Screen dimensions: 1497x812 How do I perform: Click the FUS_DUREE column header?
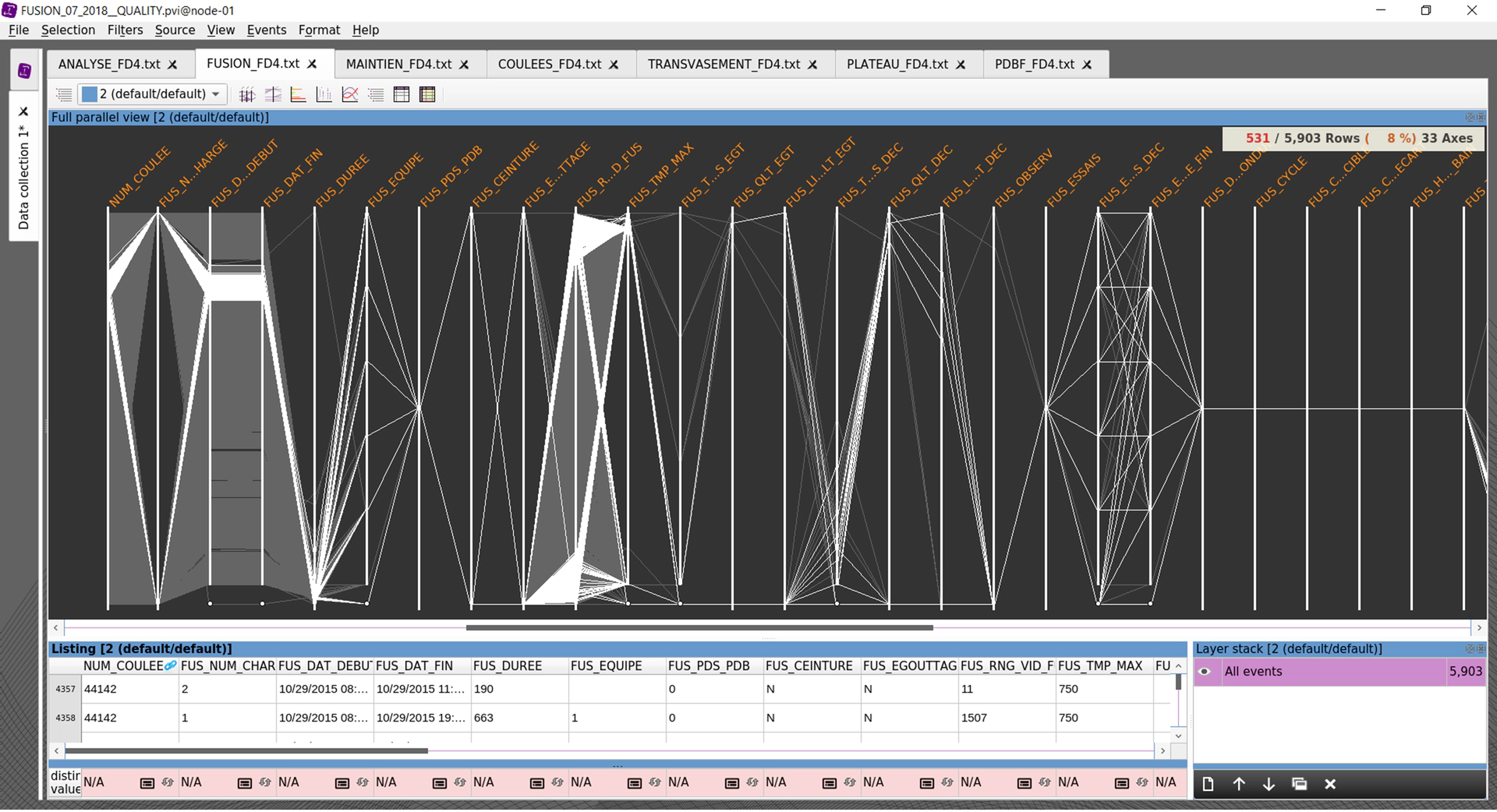507,665
